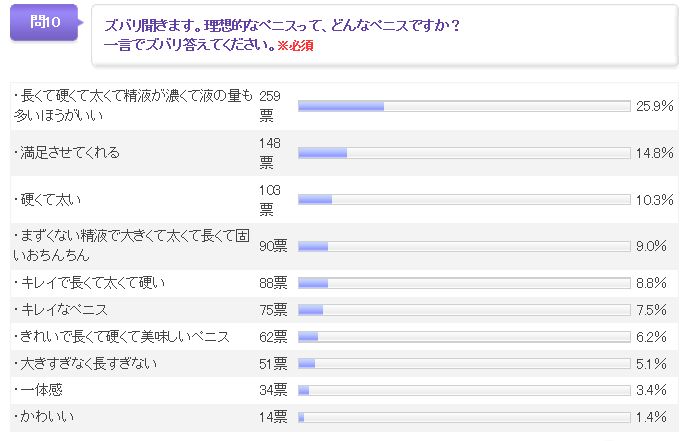Click the 10.3% result progress bar

pos(464,199)
